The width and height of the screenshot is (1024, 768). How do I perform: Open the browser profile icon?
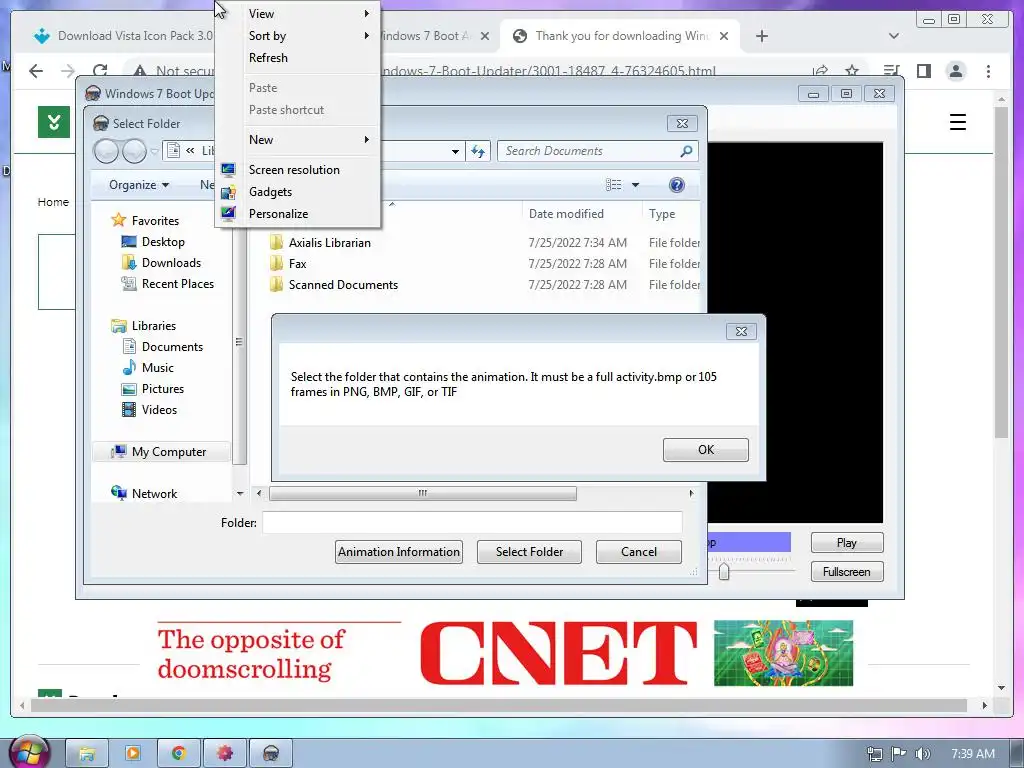[955, 71]
